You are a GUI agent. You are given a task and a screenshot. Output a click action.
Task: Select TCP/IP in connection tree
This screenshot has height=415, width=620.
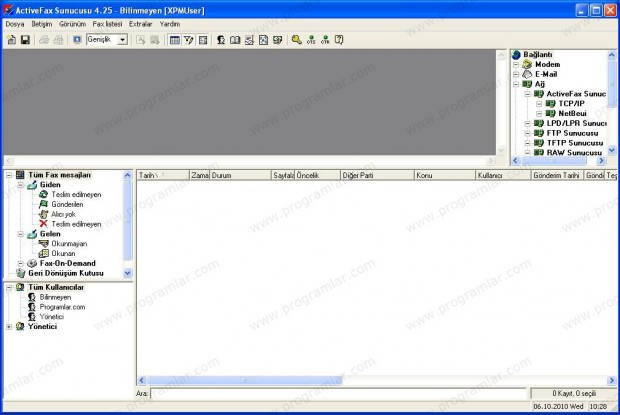[571, 104]
